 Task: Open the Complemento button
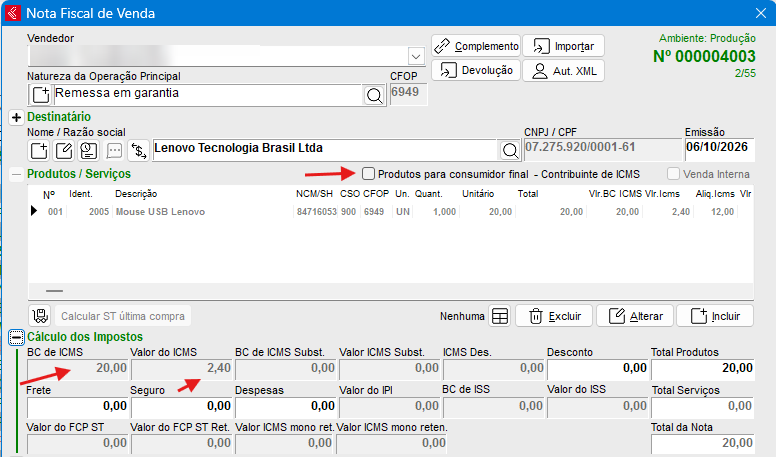[x=476, y=46]
